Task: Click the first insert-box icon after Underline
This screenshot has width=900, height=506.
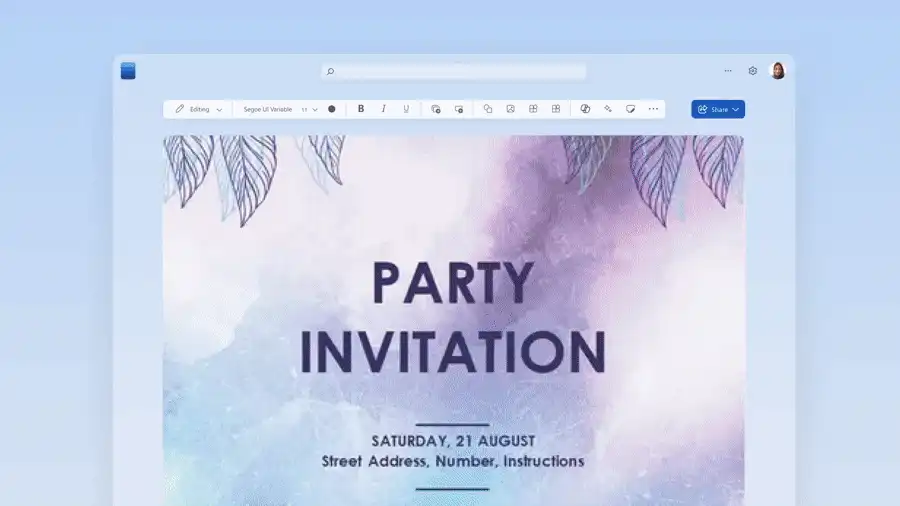Action: [x=436, y=108]
